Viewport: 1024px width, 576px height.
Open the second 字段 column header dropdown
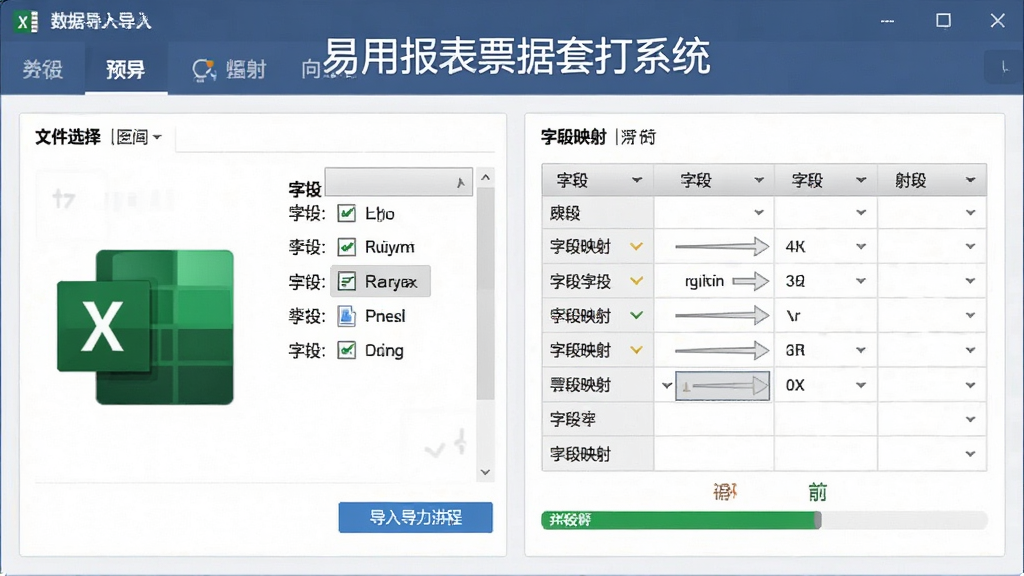(x=759, y=180)
